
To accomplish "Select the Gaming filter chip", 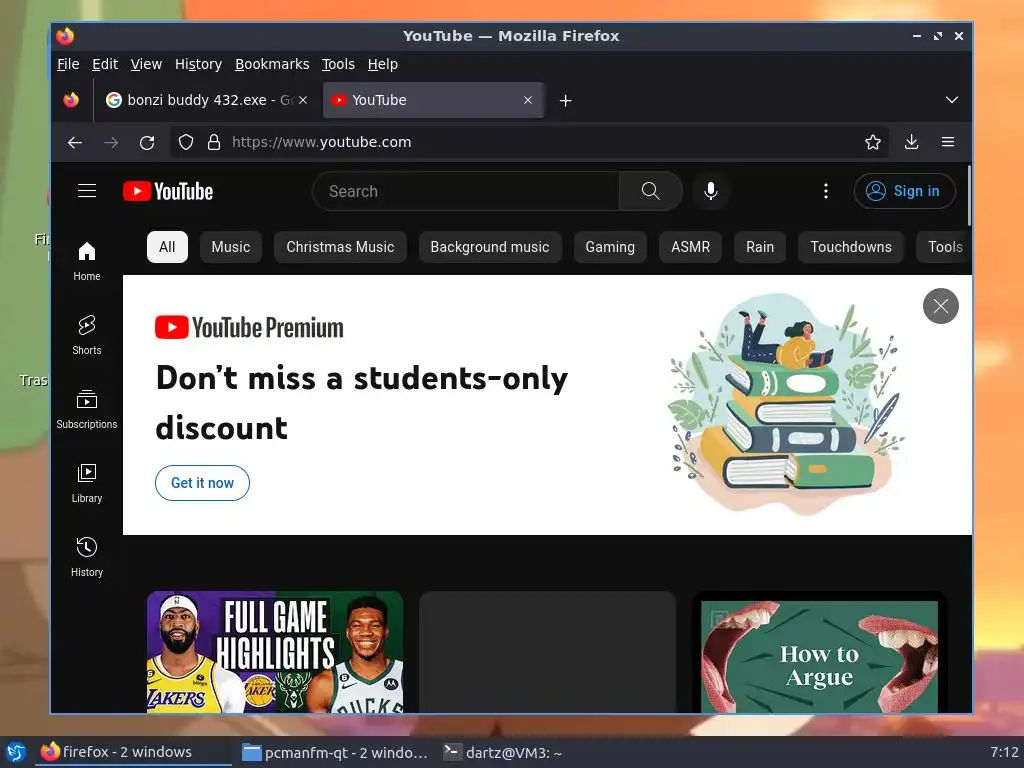I will [610, 247].
